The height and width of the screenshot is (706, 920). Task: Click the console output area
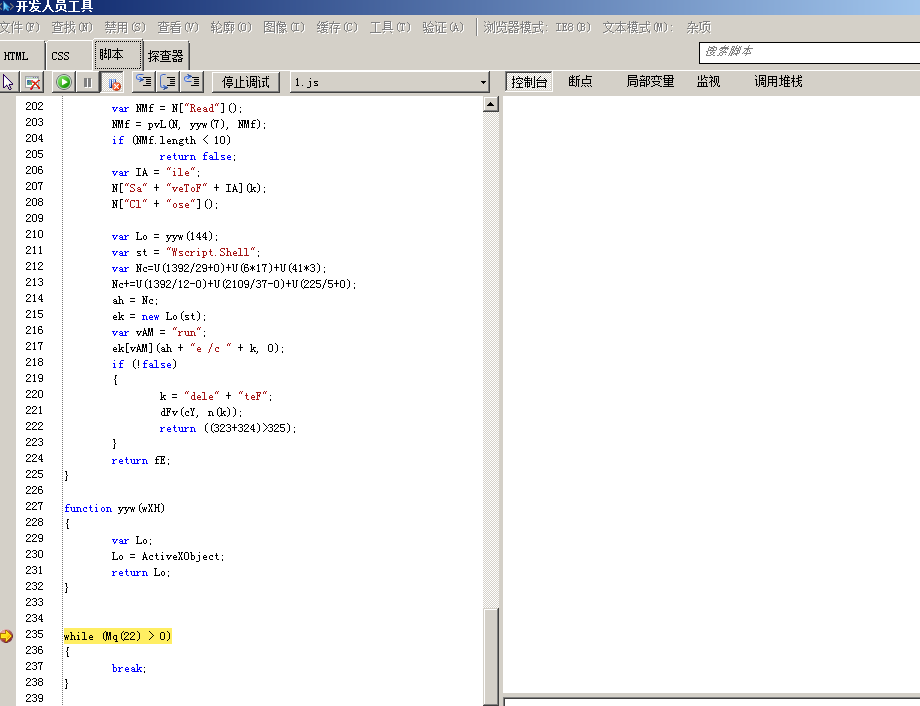pyautogui.click(x=711, y=393)
